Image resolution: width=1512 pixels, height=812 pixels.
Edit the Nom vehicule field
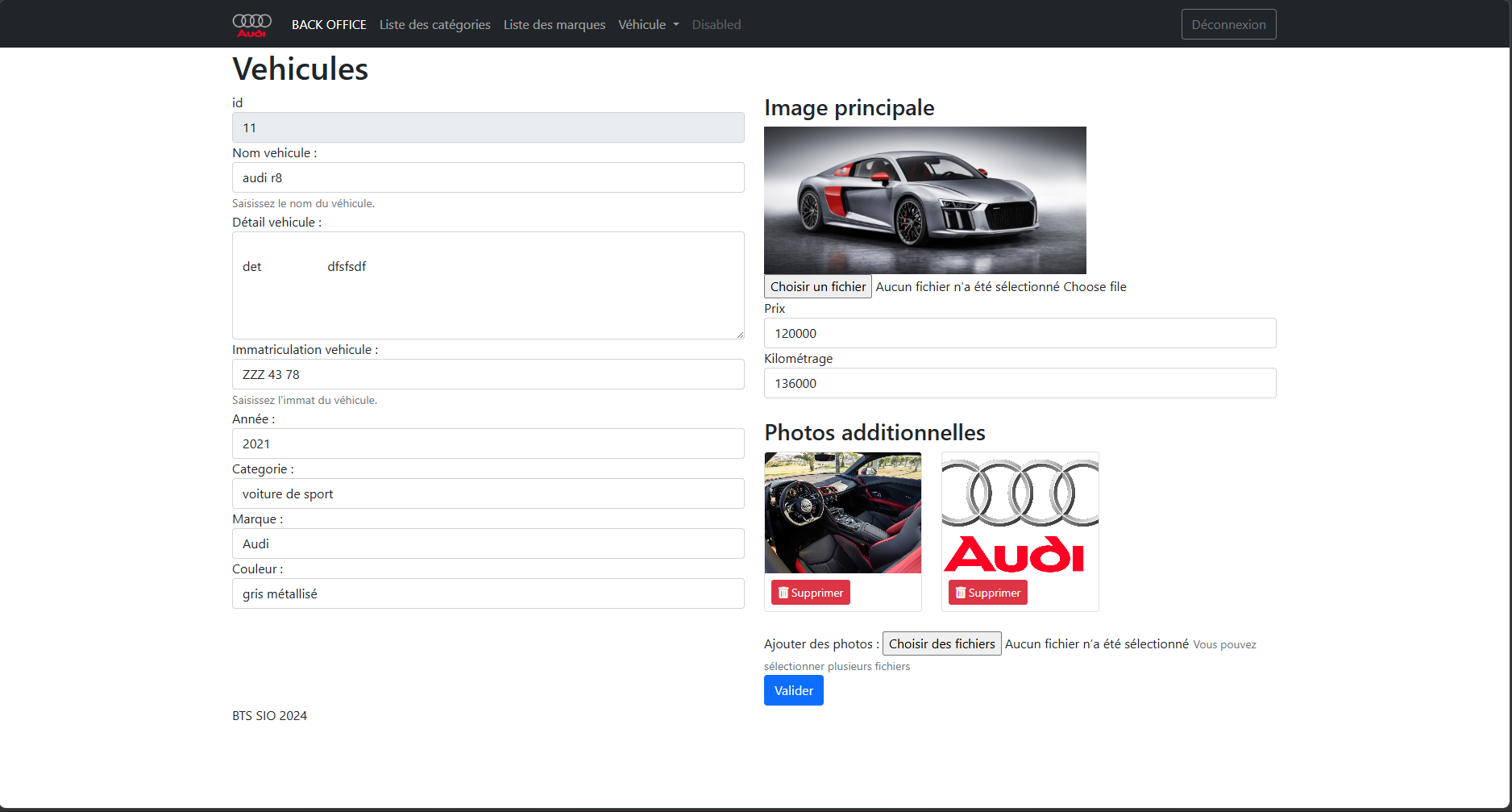[x=488, y=177]
